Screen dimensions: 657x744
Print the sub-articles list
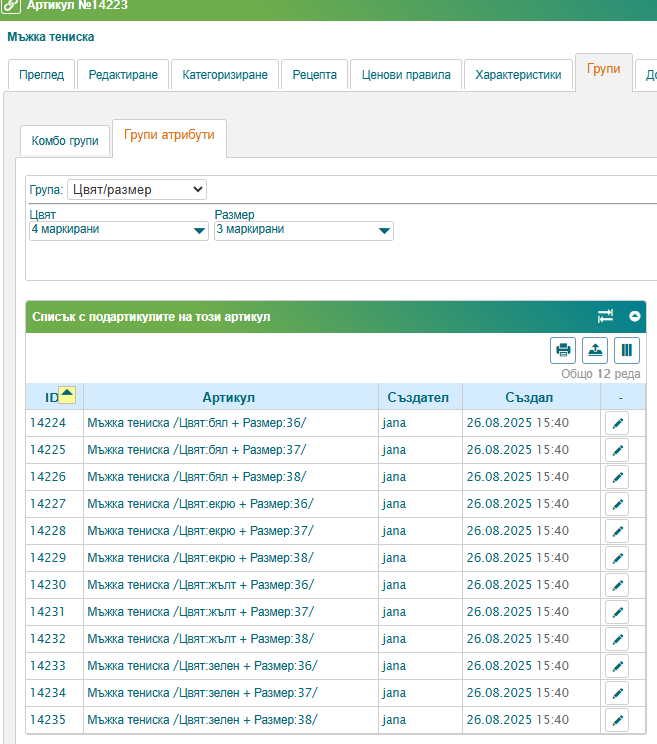[x=563, y=350]
